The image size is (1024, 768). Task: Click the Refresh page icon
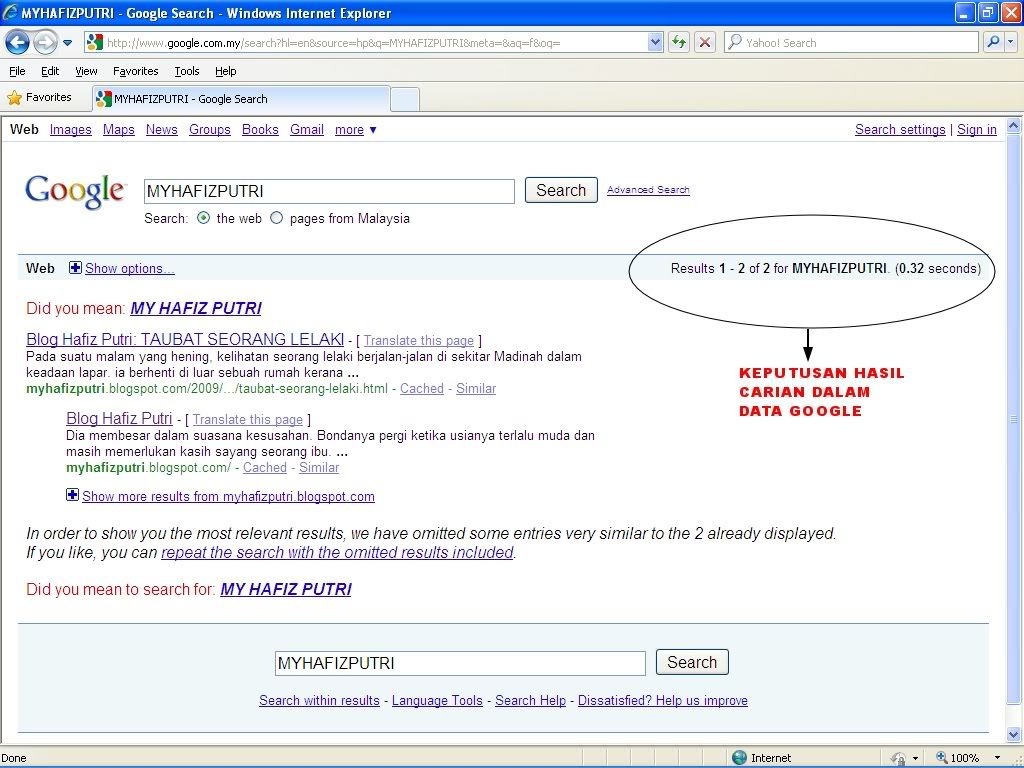pyautogui.click(x=680, y=42)
